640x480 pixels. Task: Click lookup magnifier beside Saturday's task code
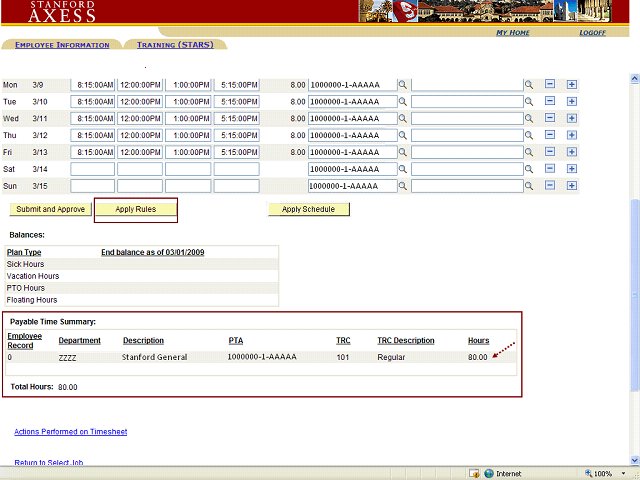pyautogui.click(x=403, y=169)
